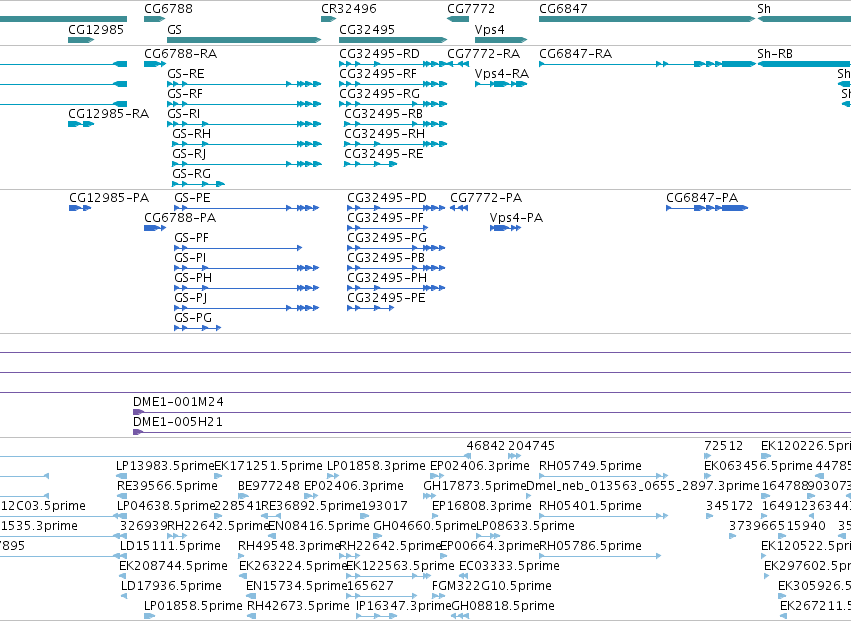This screenshot has width=851, height=621.
Task: Select the CG32495-RB transcript
Action: (x=396, y=124)
